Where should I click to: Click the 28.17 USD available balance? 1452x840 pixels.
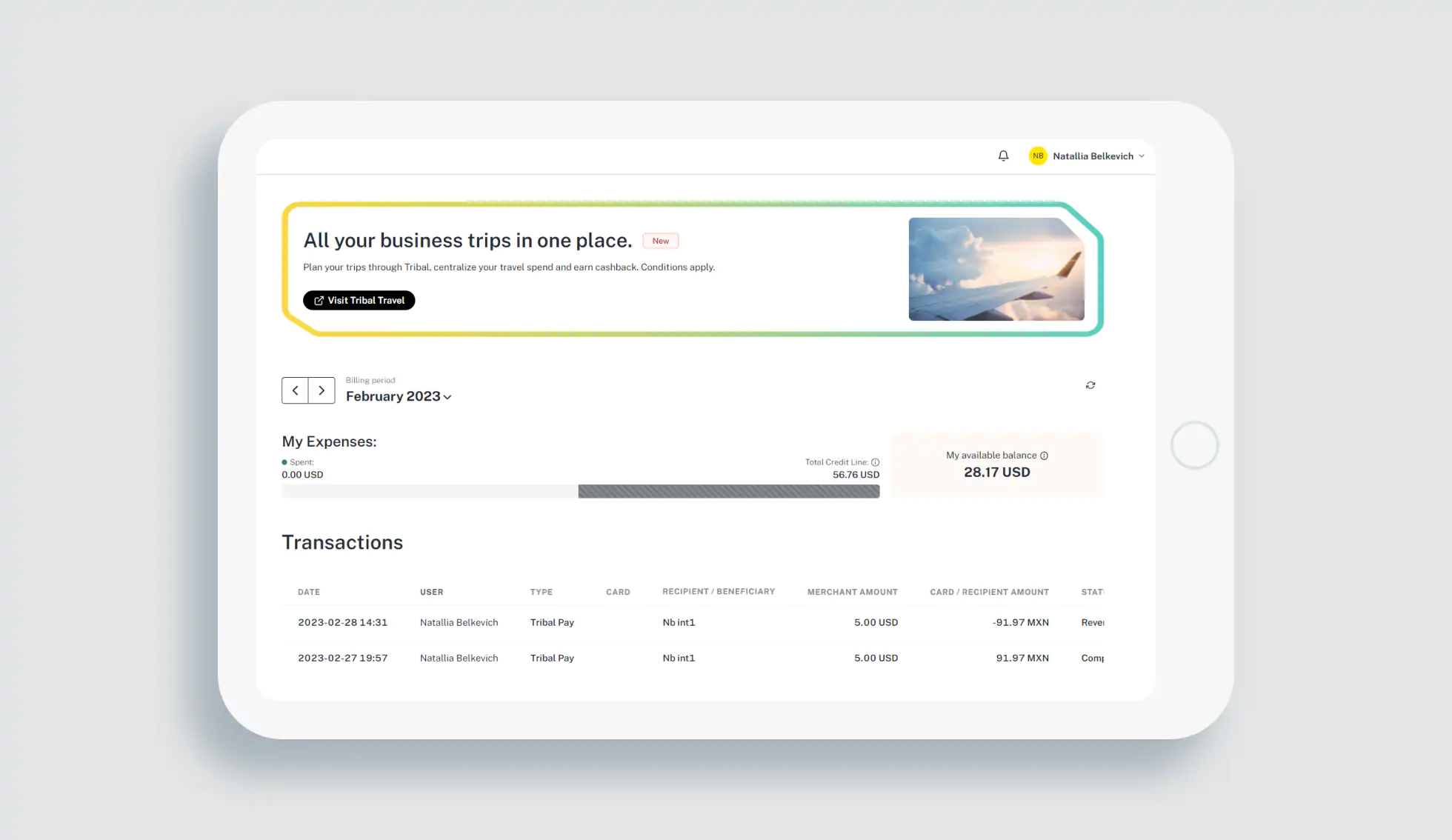click(x=997, y=473)
